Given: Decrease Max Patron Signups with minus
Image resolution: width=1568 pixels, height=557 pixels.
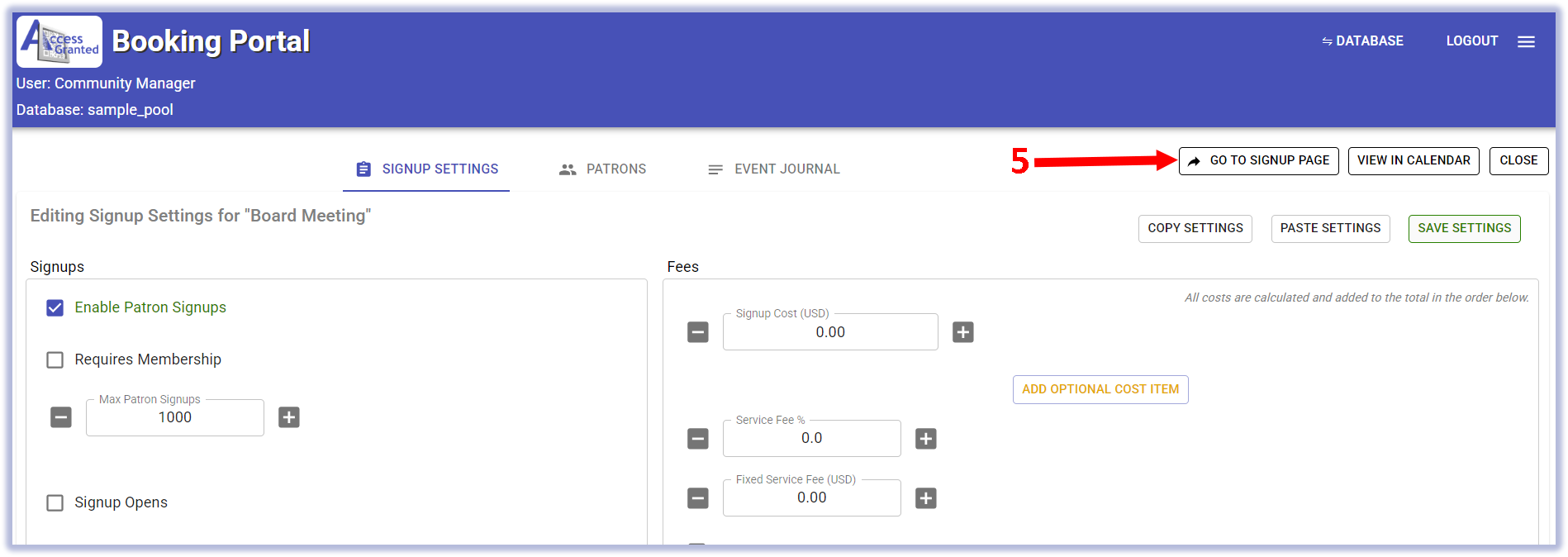Looking at the screenshot, I should 61,417.
